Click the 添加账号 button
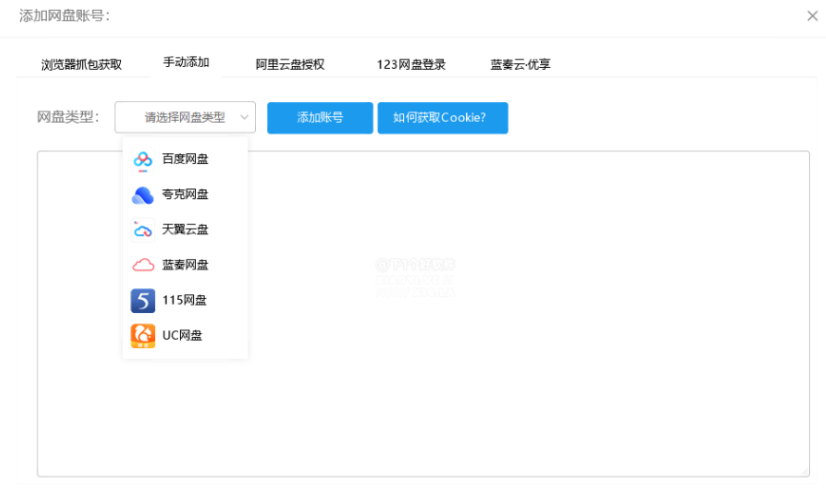Image resolution: width=826 pixels, height=491 pixels. pyautogui.click(x=320, y=117)
